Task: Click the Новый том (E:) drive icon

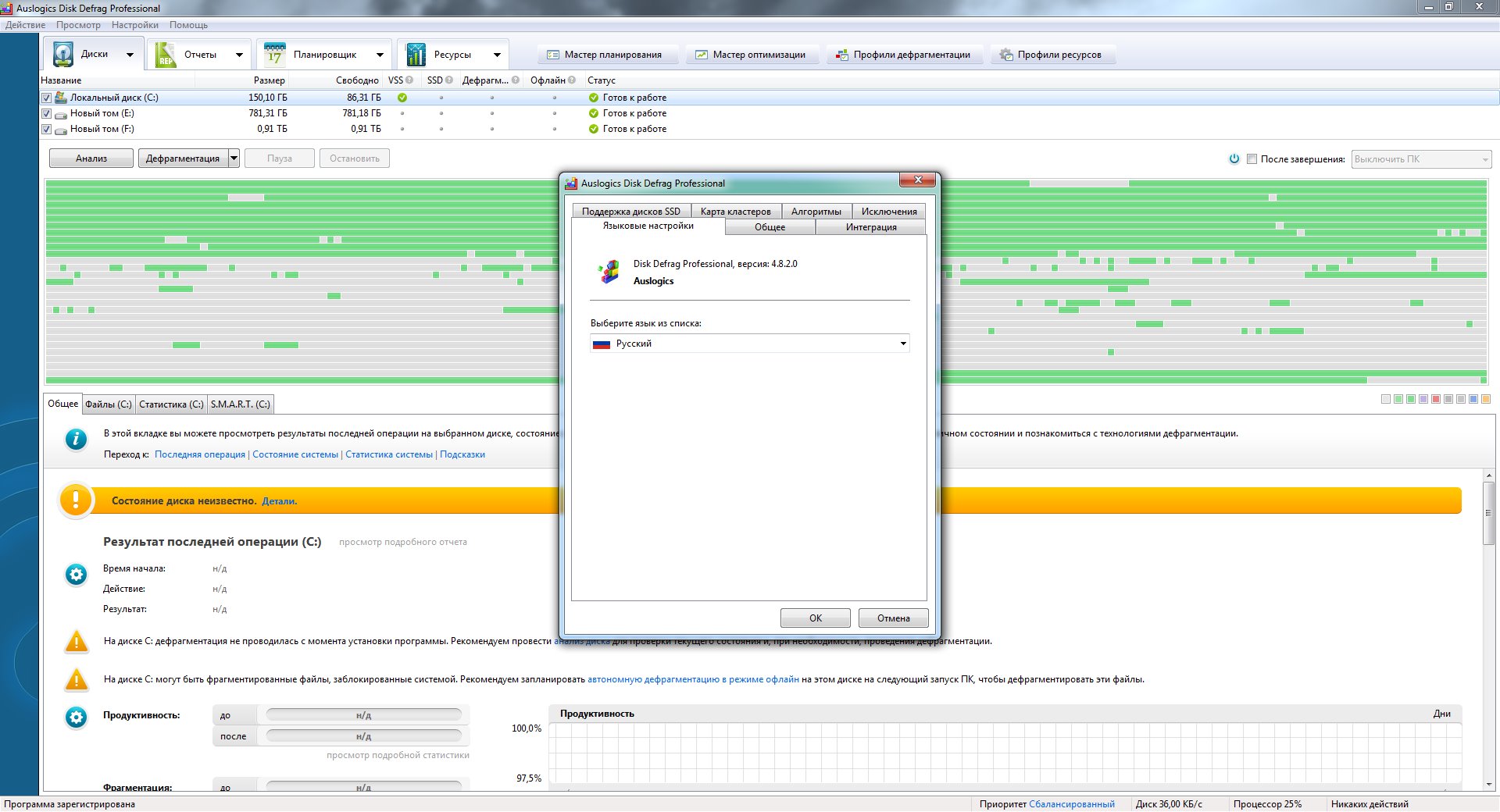Action: pyautogui.click(x=61, y=114)
